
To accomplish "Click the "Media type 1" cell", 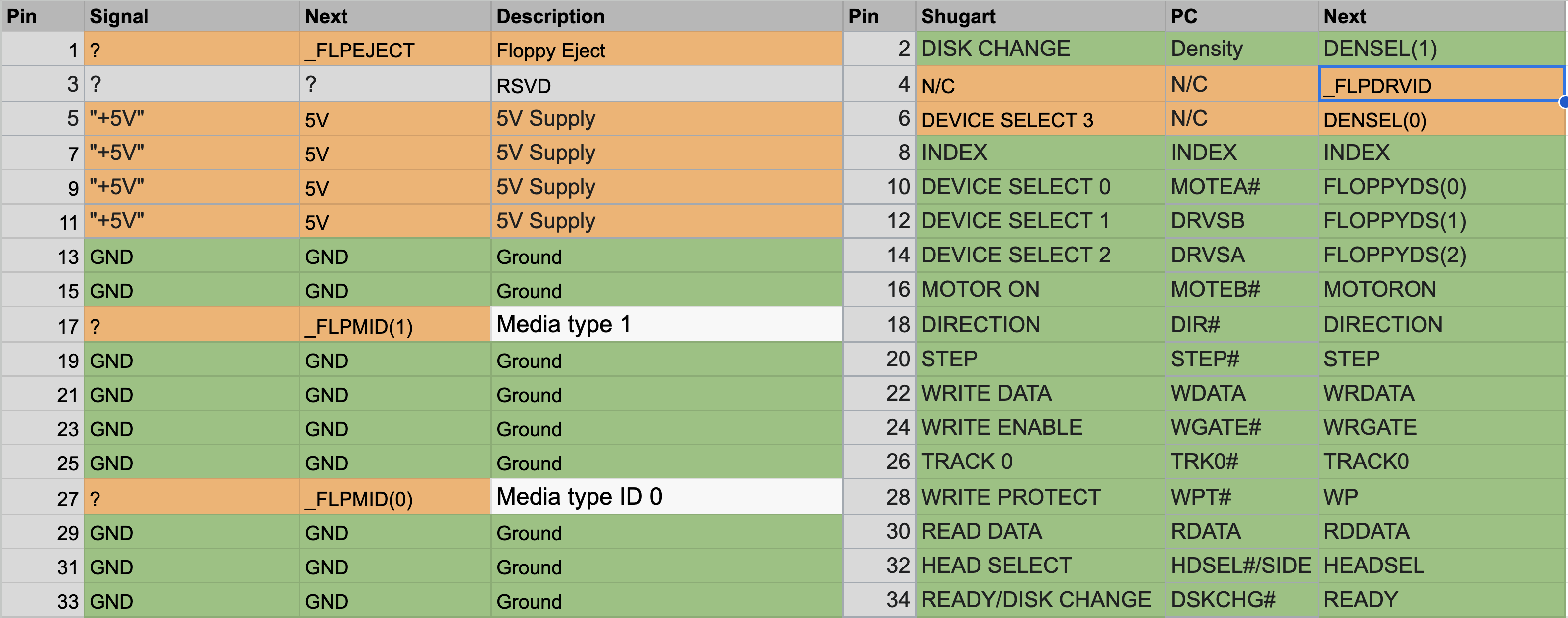I will point(666,324).
